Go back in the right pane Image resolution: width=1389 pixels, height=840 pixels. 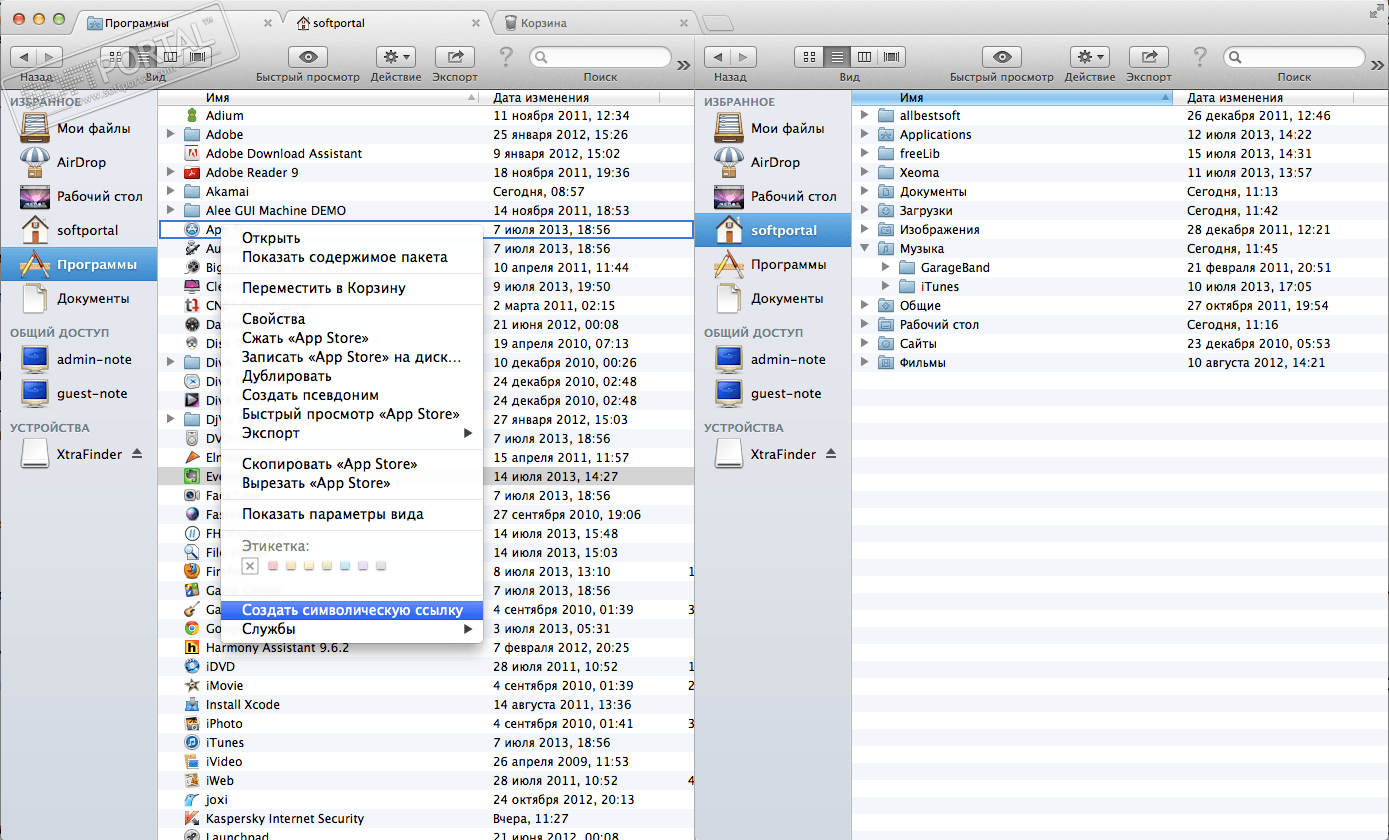tap(719, 57)
